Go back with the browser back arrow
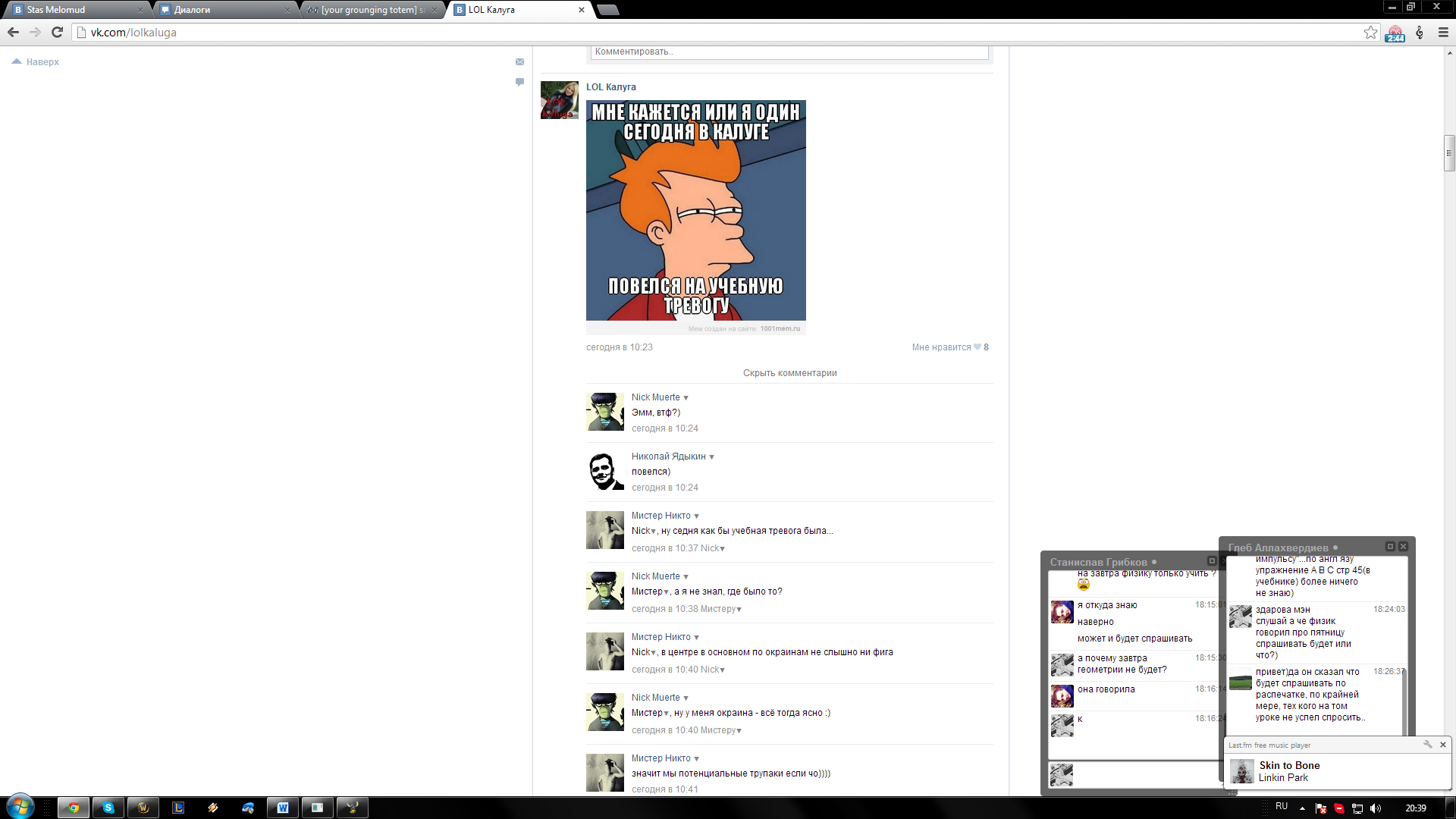This screenshot has width=1456, height=819. pyautogui.click(x=13, y=32)
